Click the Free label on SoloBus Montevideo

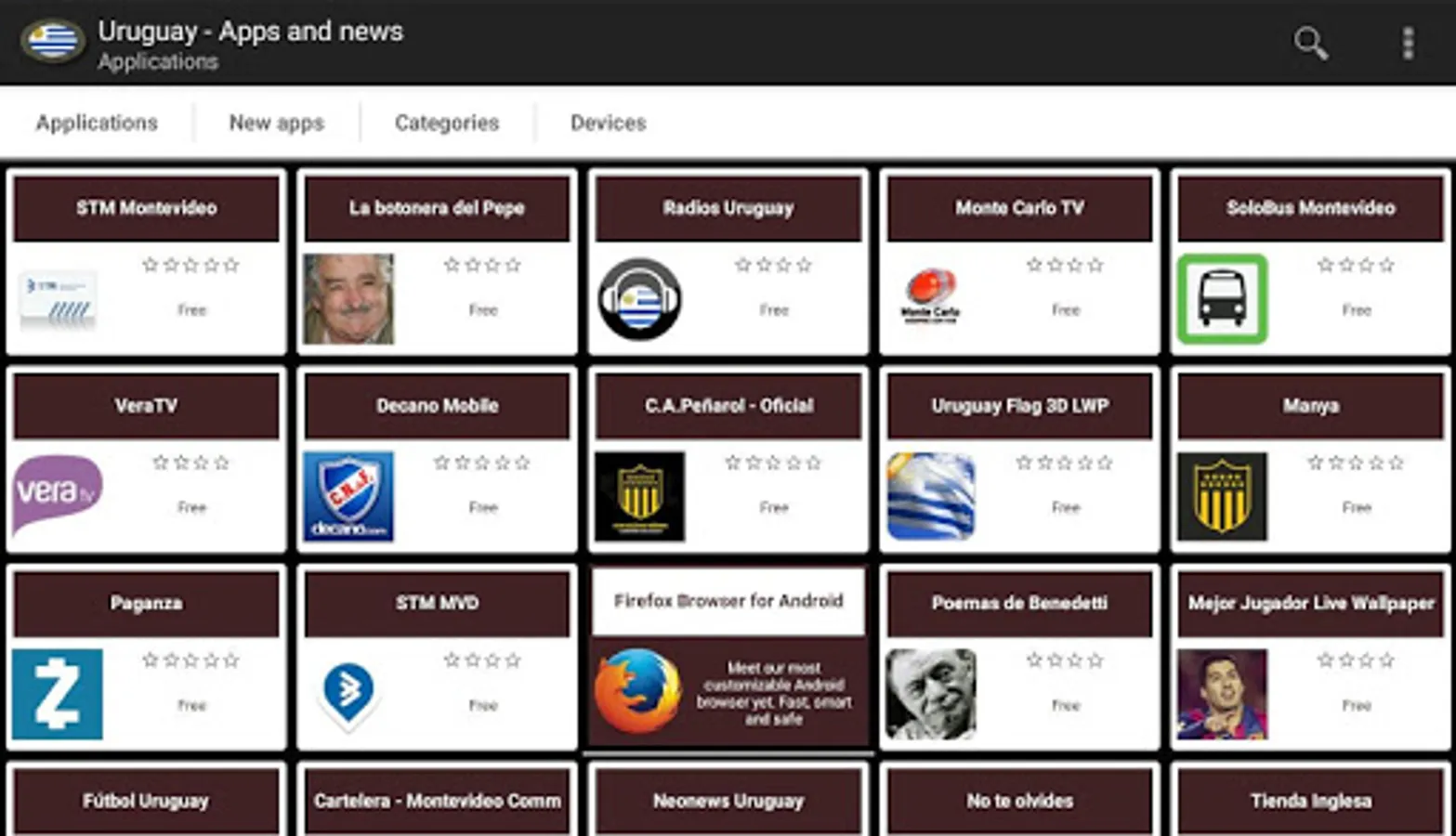click(1357, 310)
